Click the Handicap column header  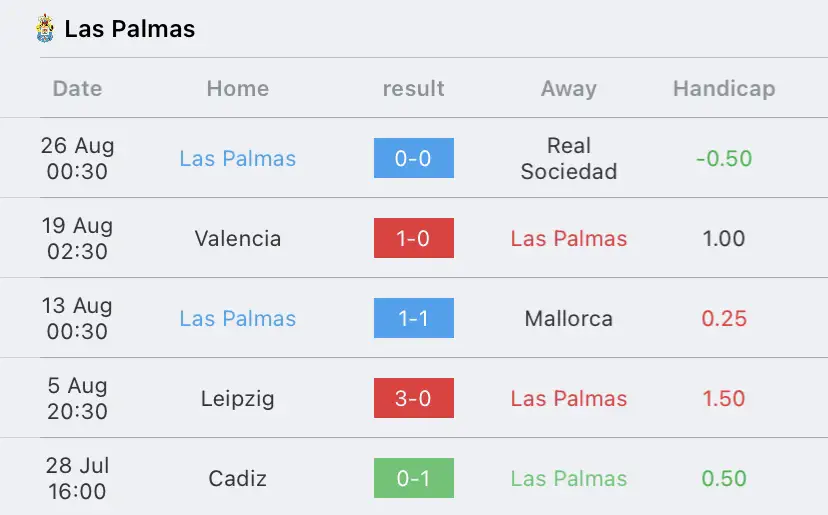point(724,88)
